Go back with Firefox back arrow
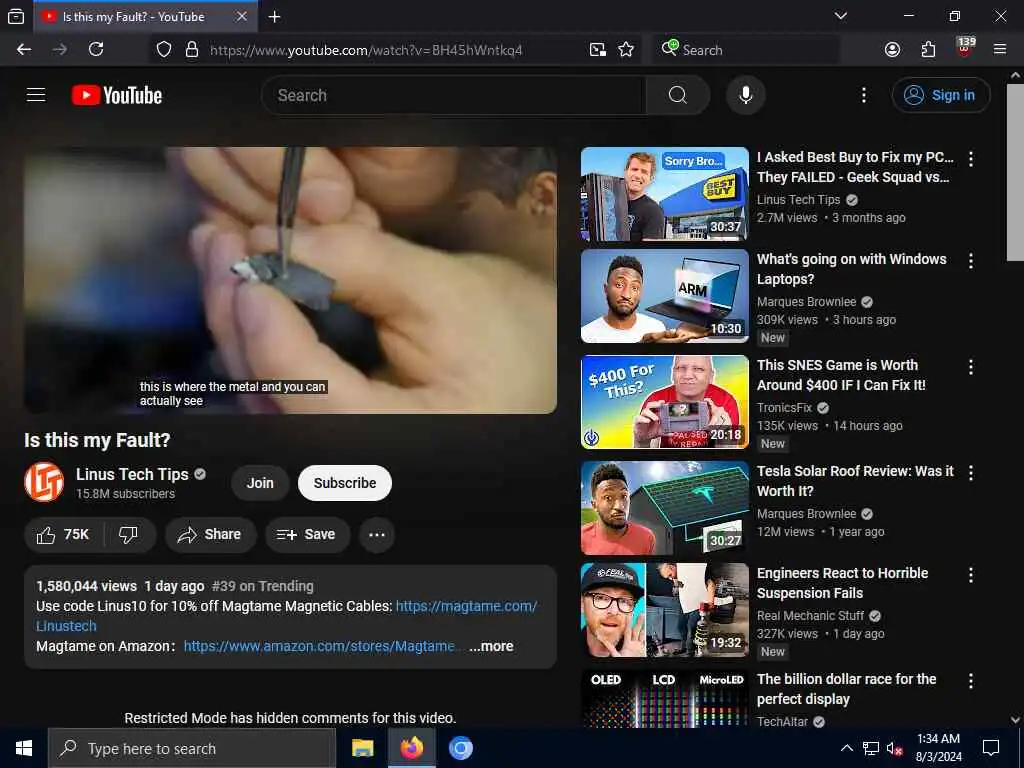This screenshot has height=768, width=1024. (24, 50)
